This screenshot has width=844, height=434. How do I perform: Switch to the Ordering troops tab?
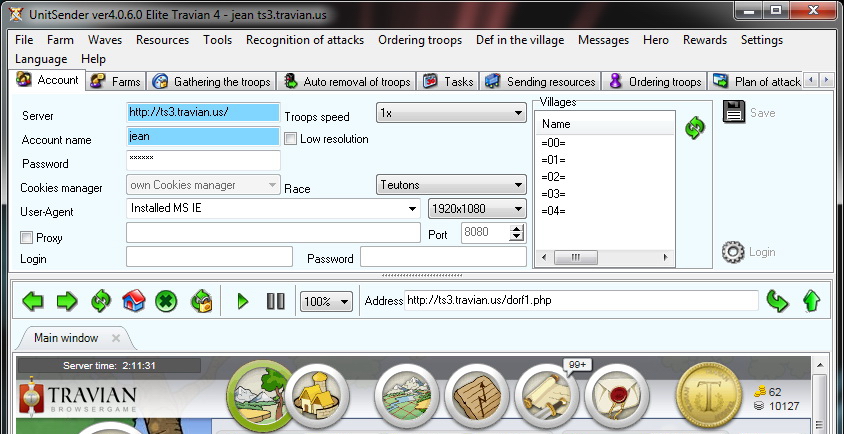[x=655, y=81]
